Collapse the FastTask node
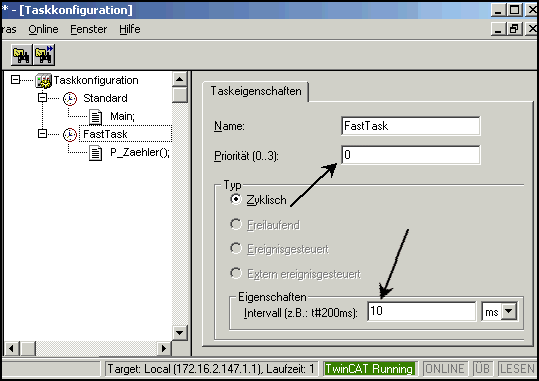 42,133
